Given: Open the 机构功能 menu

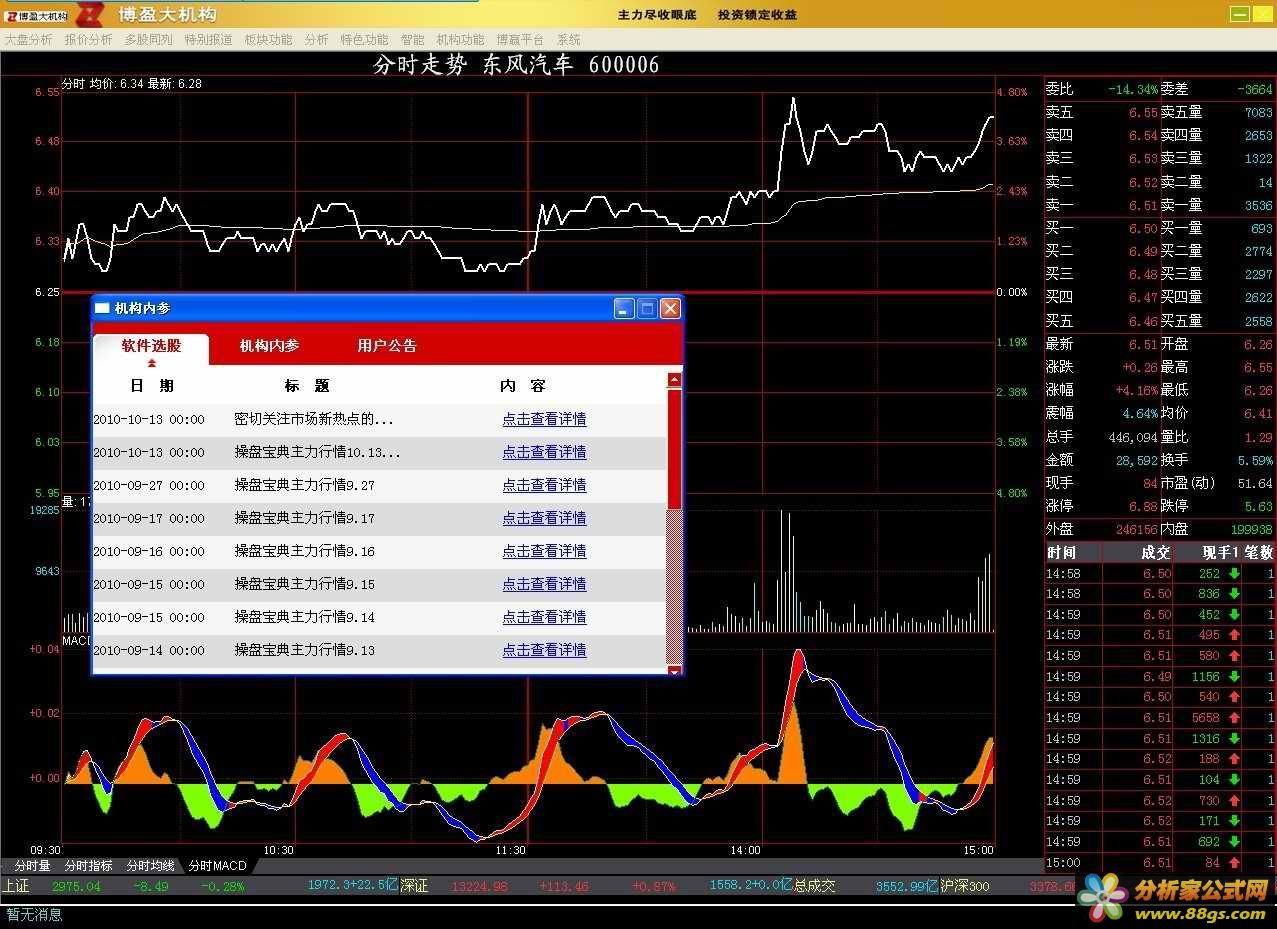Looking at the screenshot, I should point(460,40).
